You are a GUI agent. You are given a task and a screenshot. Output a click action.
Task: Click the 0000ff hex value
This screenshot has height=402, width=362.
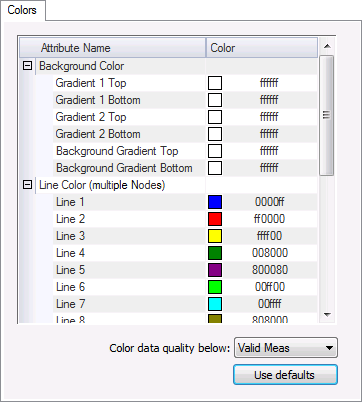click(270, 202)
